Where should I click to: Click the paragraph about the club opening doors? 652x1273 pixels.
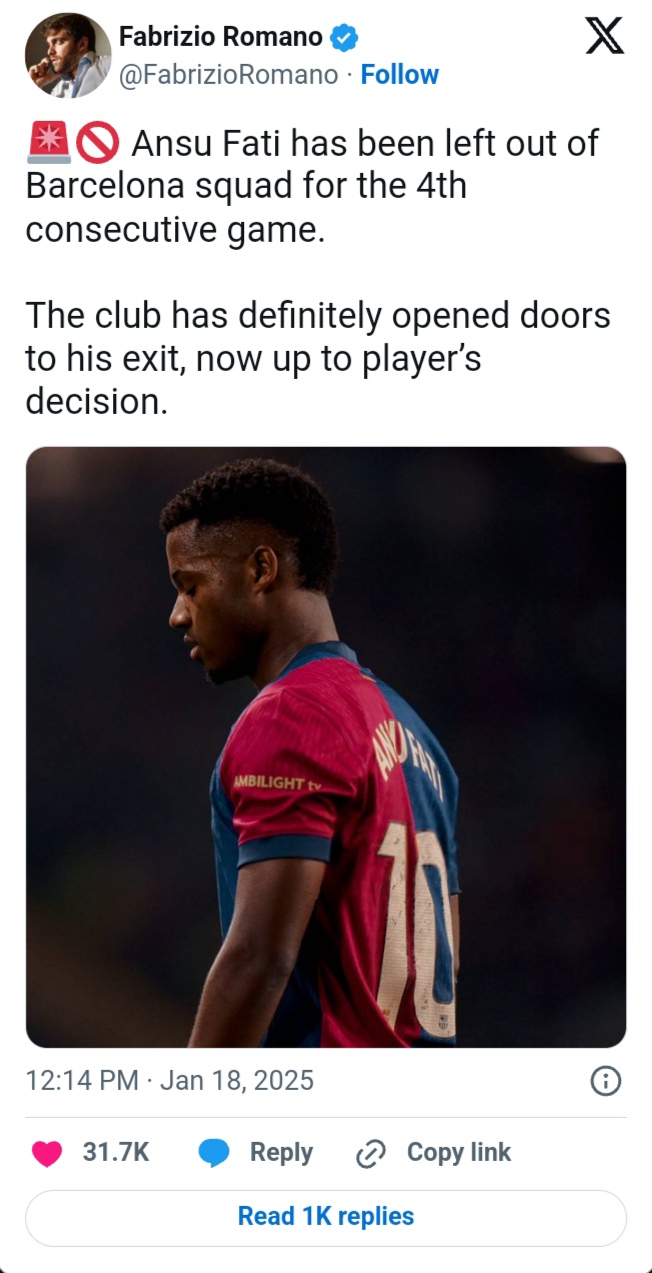[x=318, y=359]
